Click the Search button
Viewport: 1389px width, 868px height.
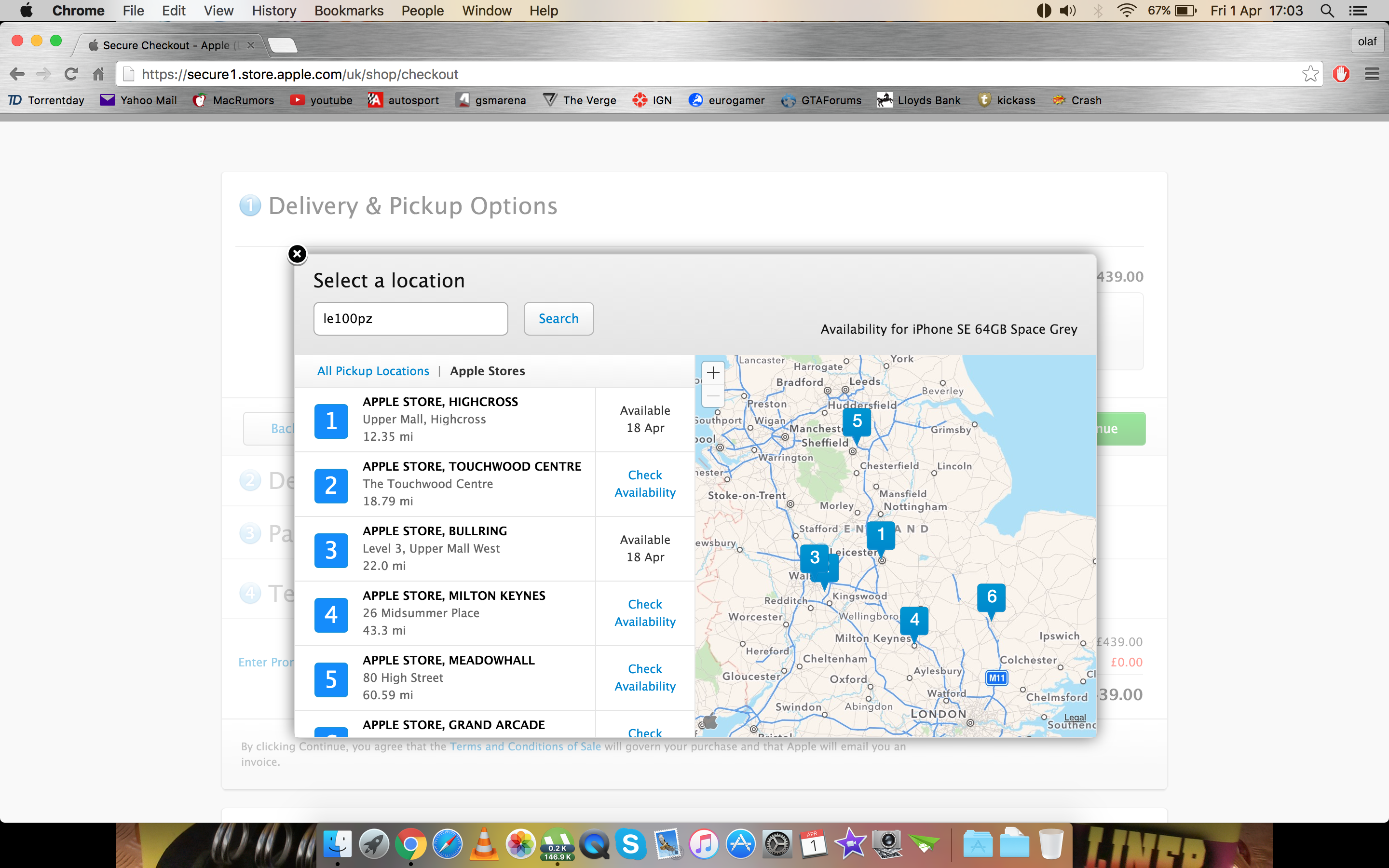558,319
